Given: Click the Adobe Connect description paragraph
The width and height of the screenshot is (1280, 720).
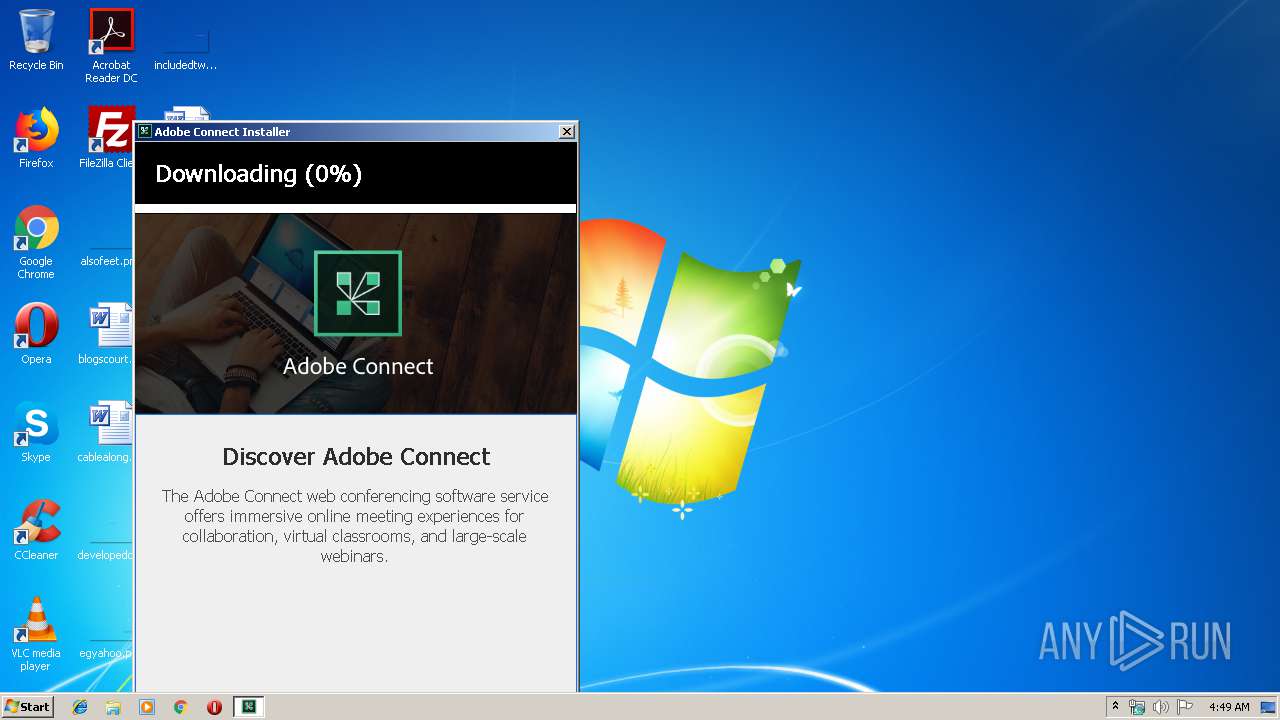Looking at the screenshot, I should tap(355, 526).
